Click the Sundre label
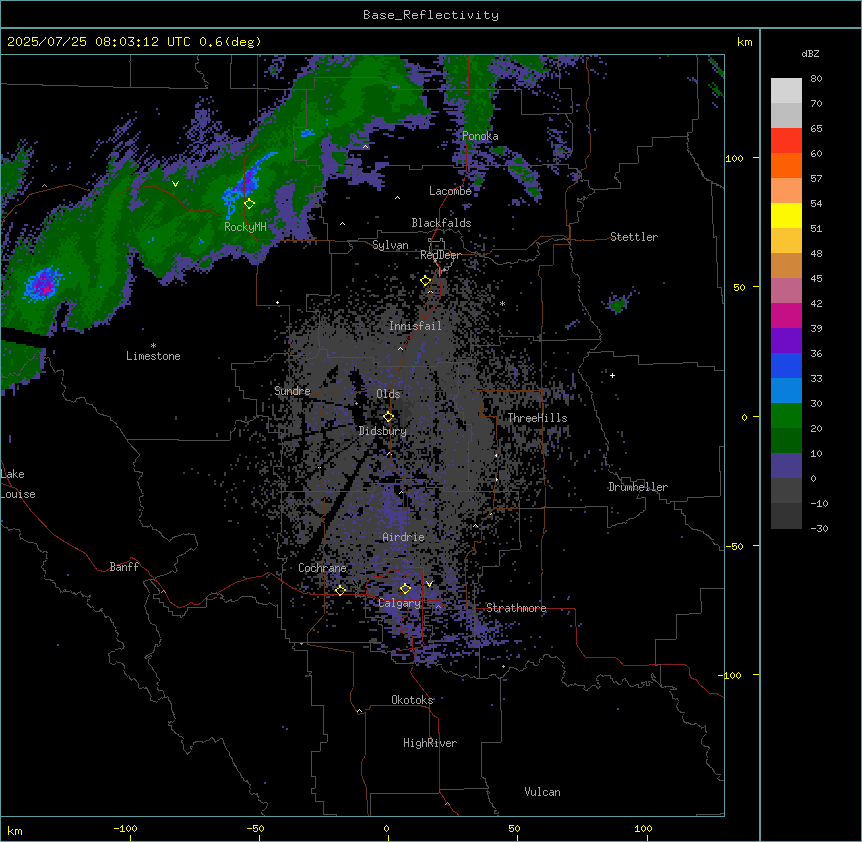 (x=292, y=391)
